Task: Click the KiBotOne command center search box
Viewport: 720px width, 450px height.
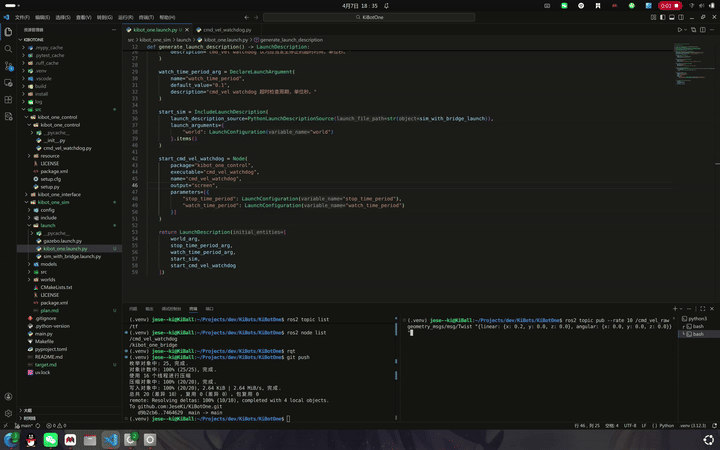Action: 372,17
